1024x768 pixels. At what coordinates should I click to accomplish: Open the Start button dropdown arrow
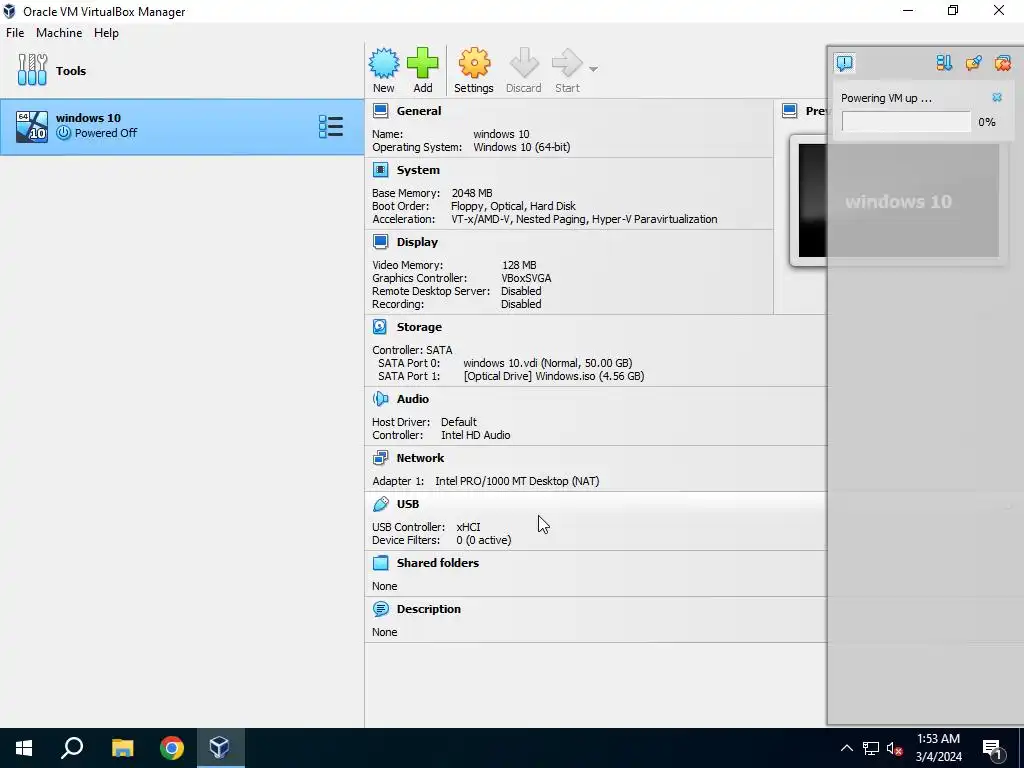pyautogui.click(x=593, y=69)
